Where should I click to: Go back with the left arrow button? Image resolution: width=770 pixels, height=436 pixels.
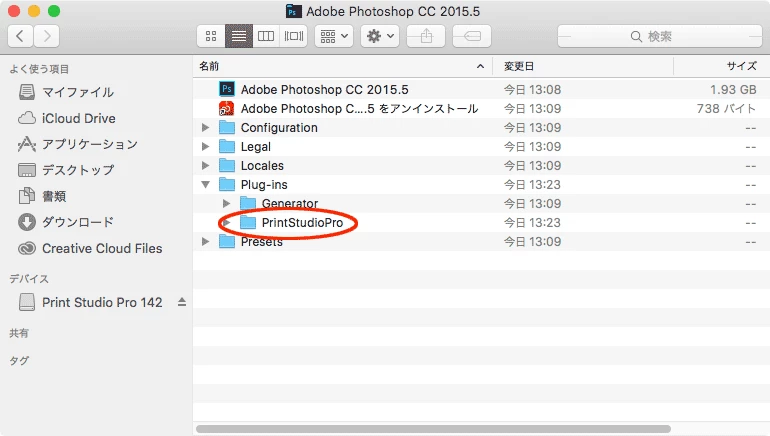(20, 36)
